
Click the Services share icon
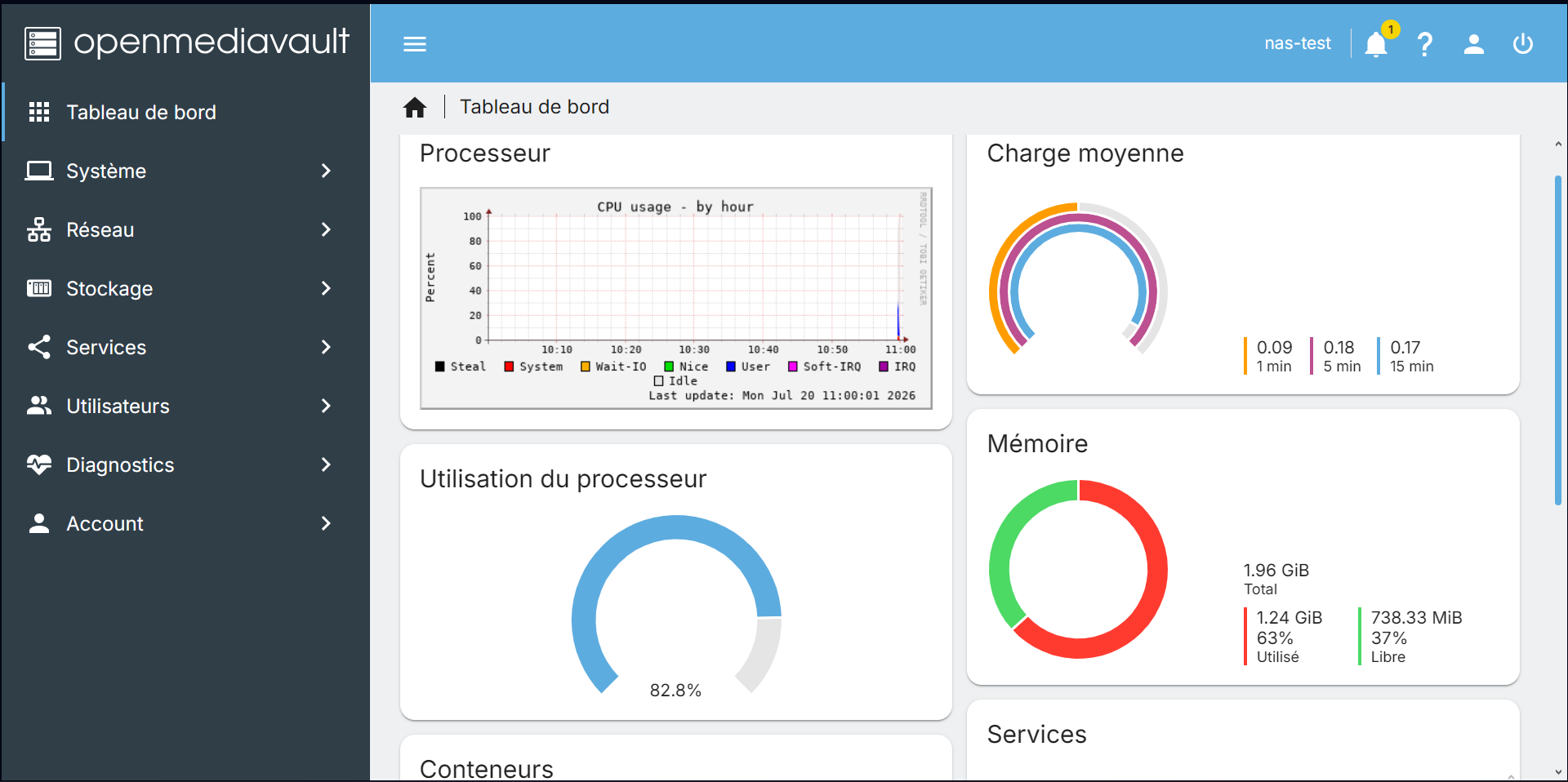[39, 347]
